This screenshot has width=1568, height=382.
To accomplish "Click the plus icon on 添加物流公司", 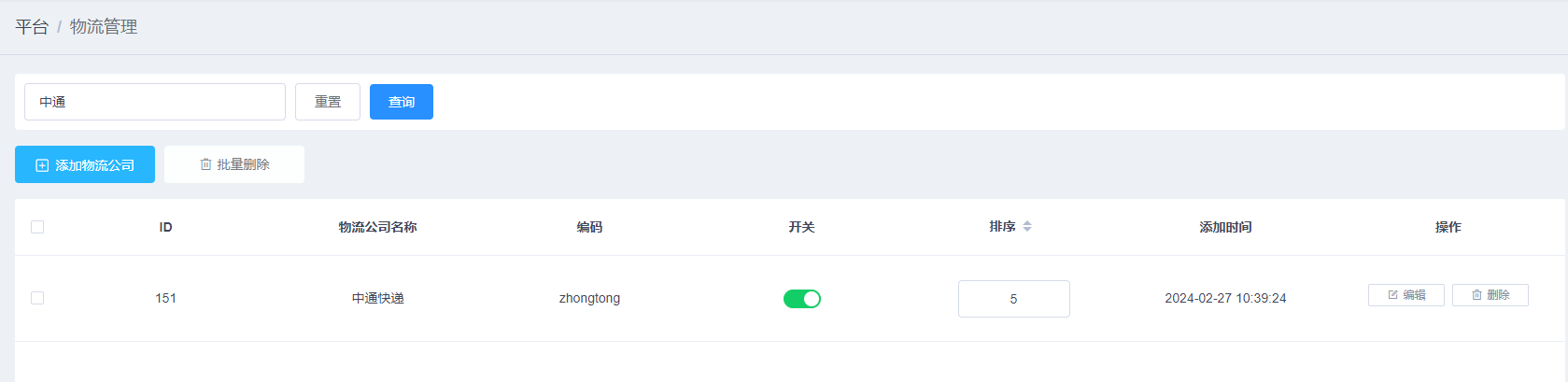I will 42,165.
